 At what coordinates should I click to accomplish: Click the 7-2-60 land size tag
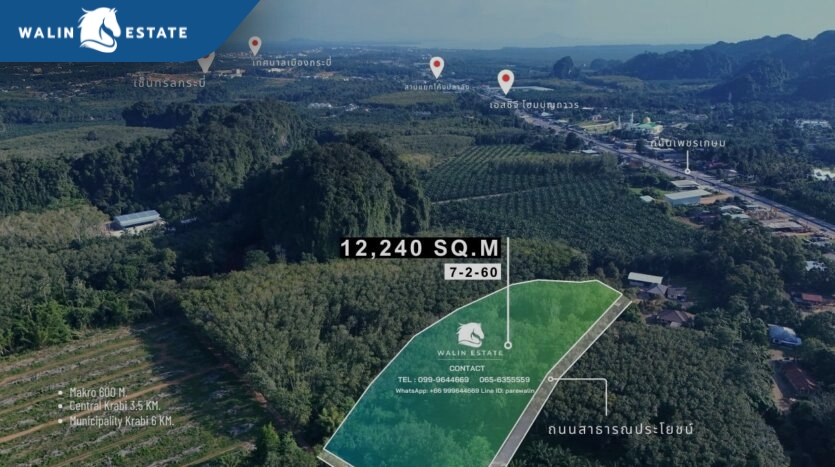[472, 272]
